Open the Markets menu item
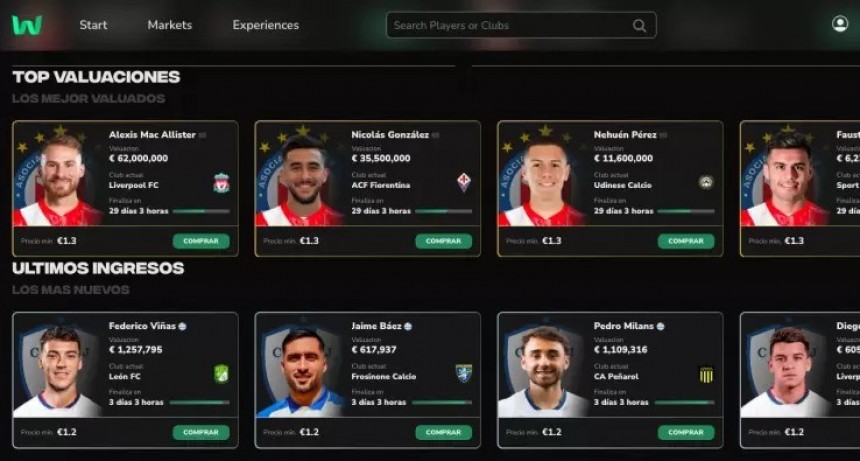The width and height of the screenshot is (860, 461). click(169, 25)
